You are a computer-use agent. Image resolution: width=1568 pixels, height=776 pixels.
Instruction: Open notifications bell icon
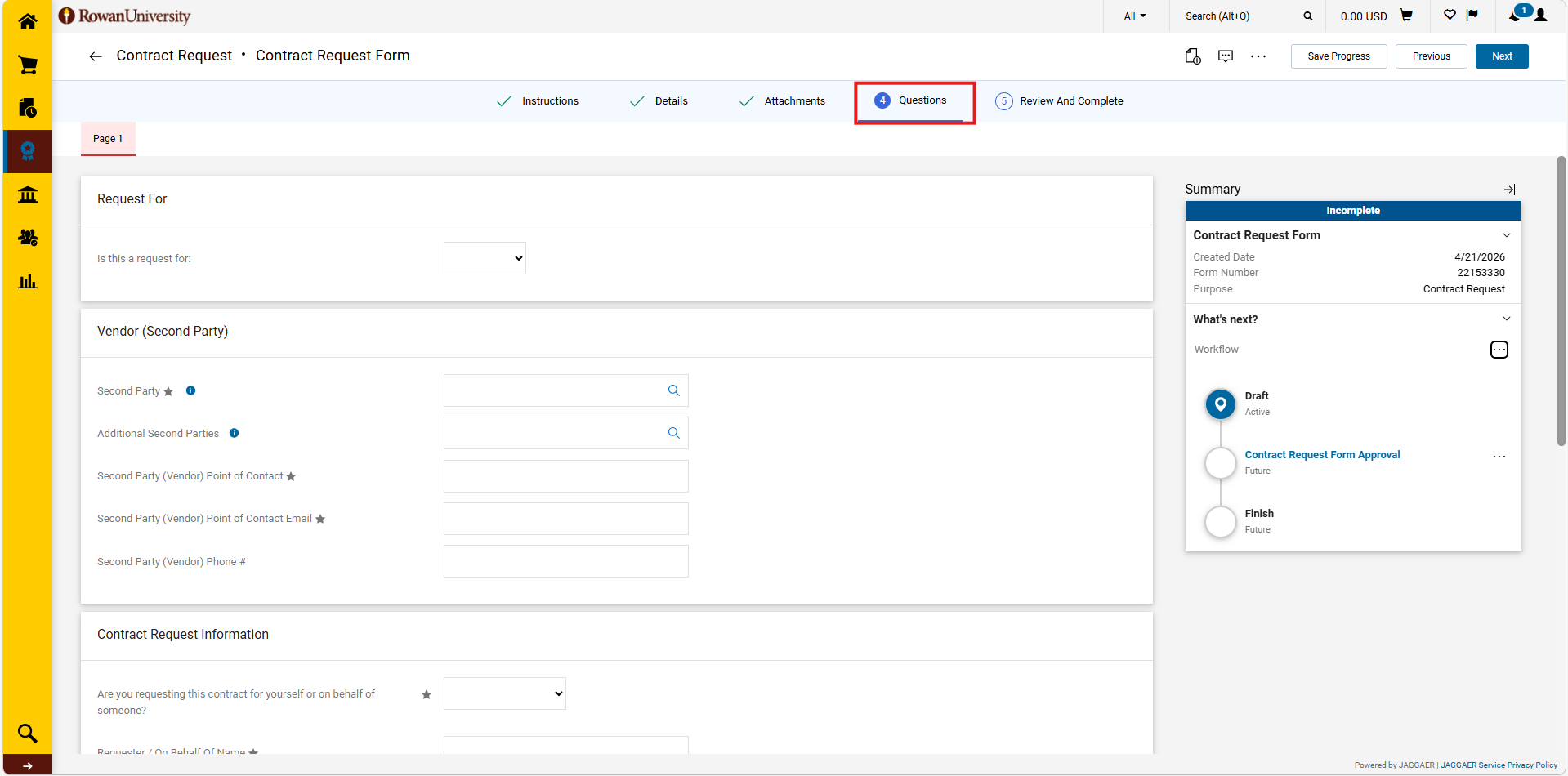tap(1514, 16)
